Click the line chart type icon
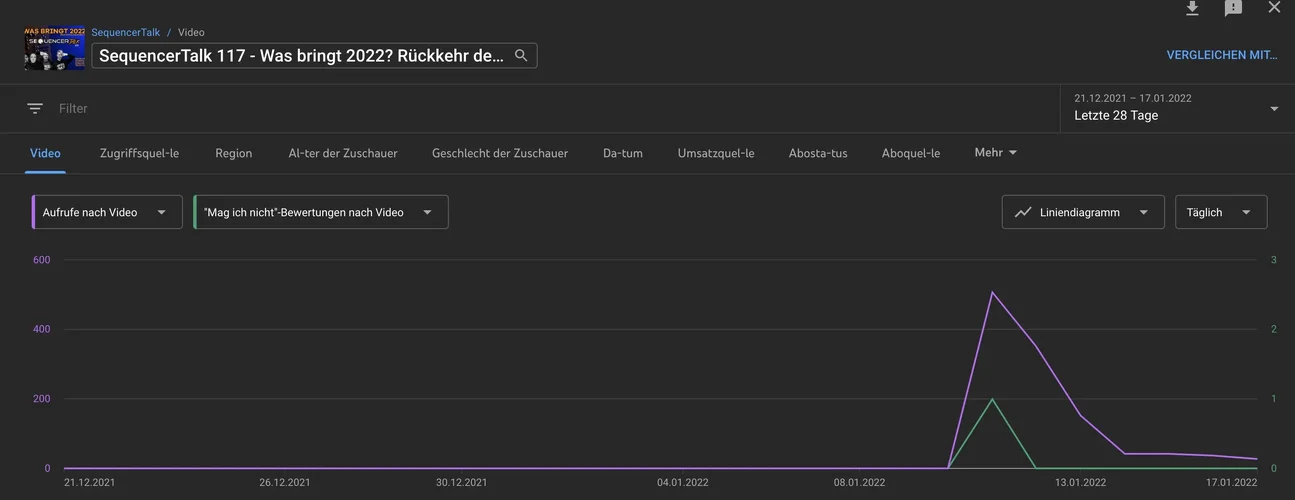The image size is (1295, 500). (x=1023, y=212)
